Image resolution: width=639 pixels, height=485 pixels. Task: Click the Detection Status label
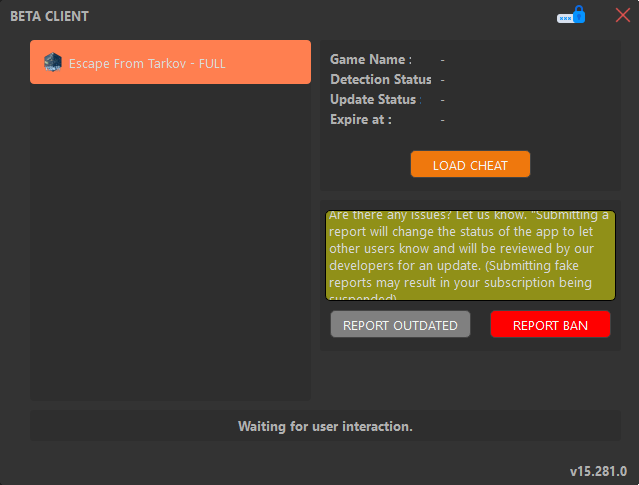381,80
